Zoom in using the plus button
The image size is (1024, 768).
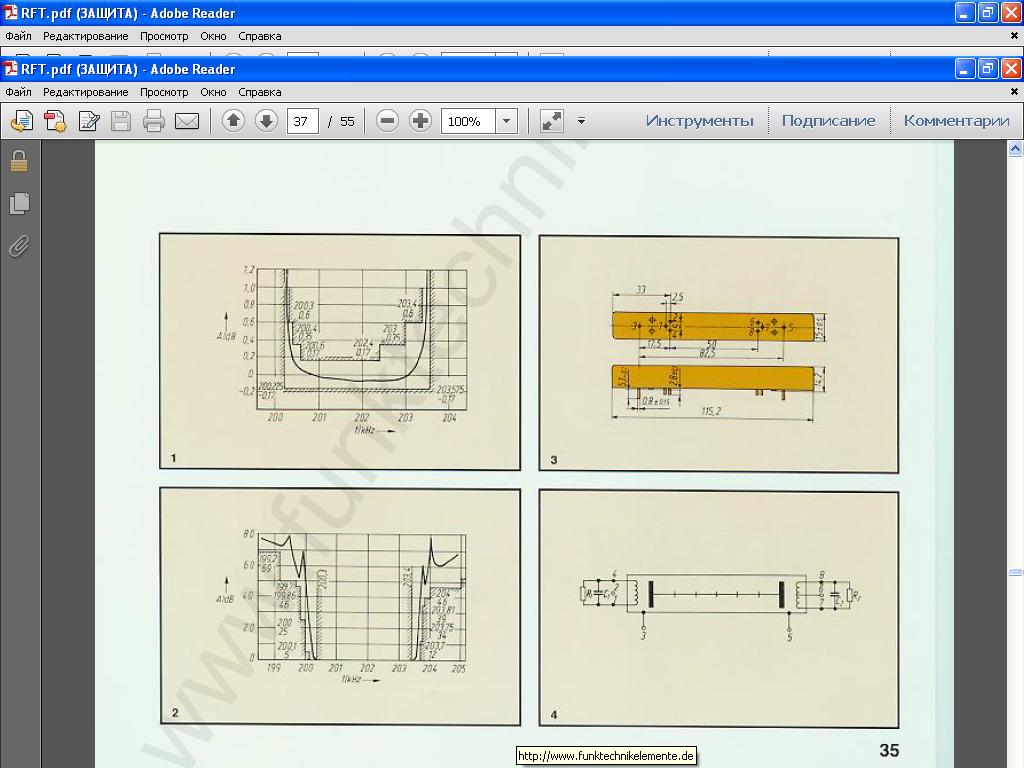[421, 121]
